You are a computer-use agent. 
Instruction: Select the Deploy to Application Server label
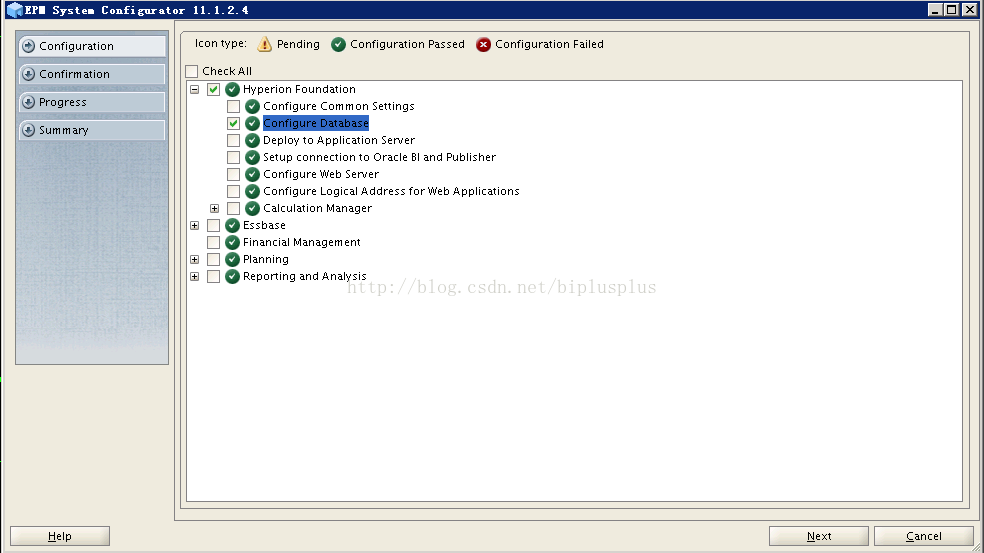point(339,140)
